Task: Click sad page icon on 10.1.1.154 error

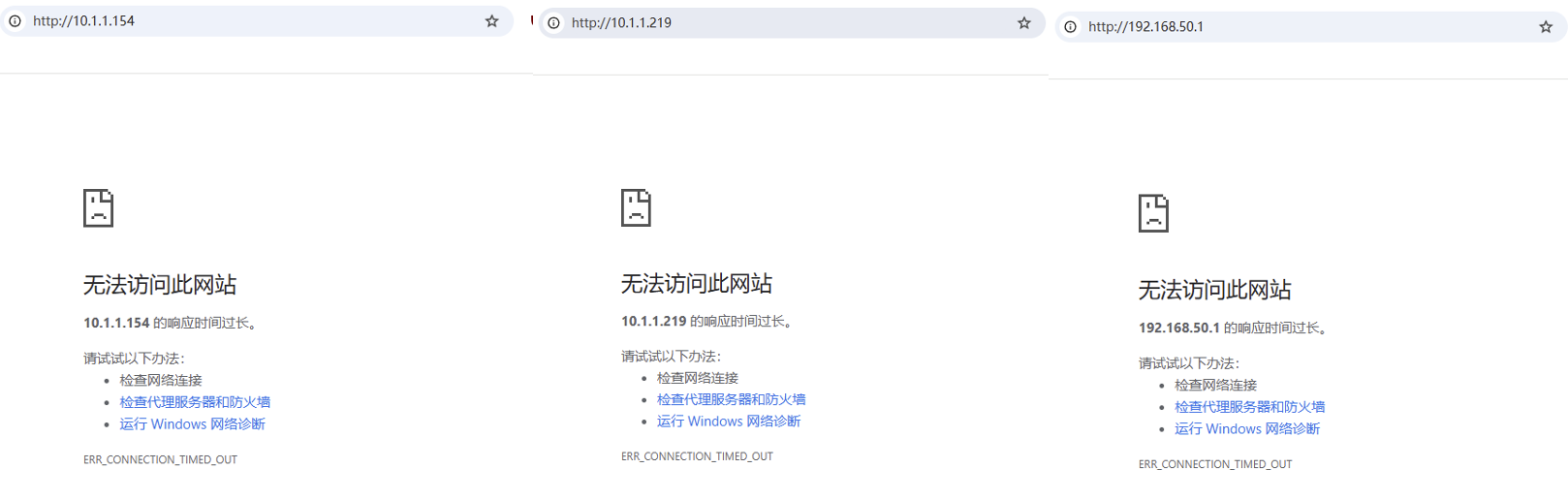Action: pyautogui.click(x=98, y=208)
